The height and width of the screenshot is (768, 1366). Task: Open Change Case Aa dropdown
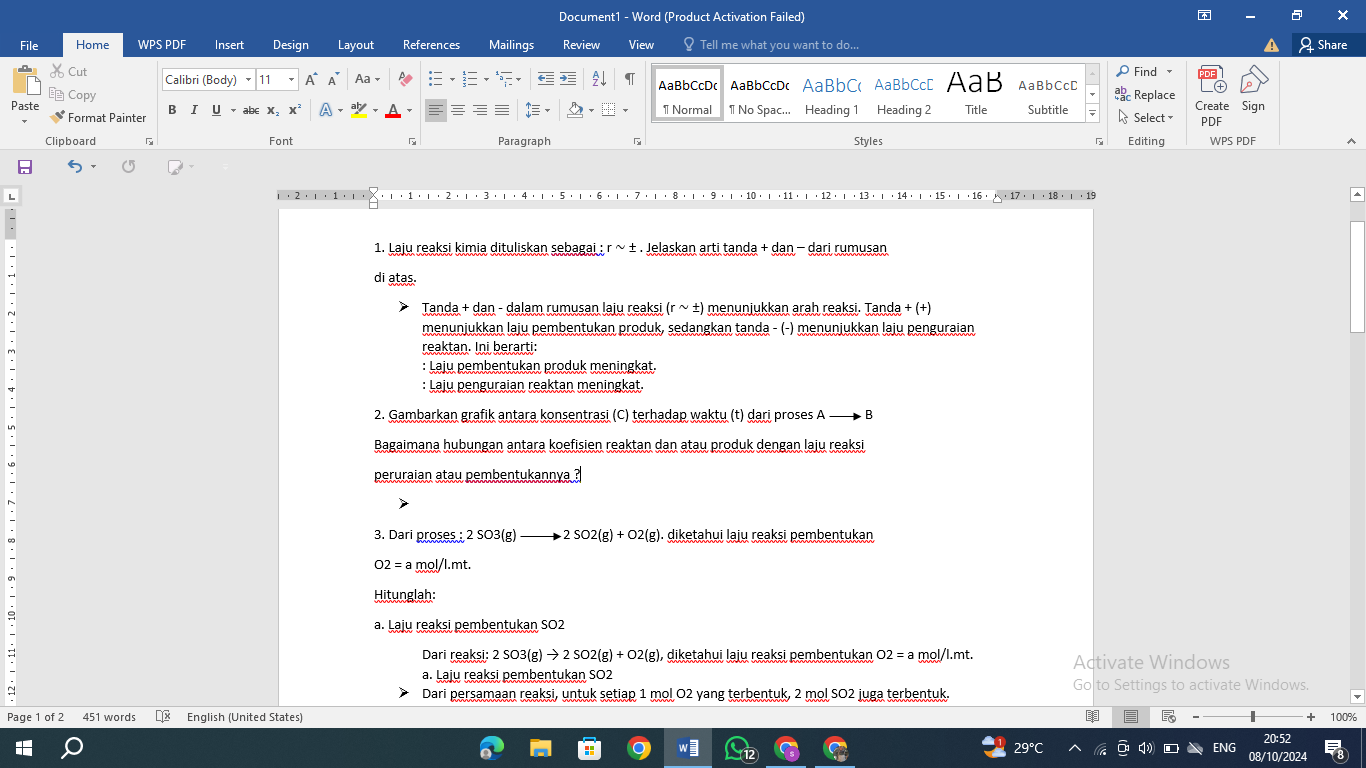pos(367,79)
